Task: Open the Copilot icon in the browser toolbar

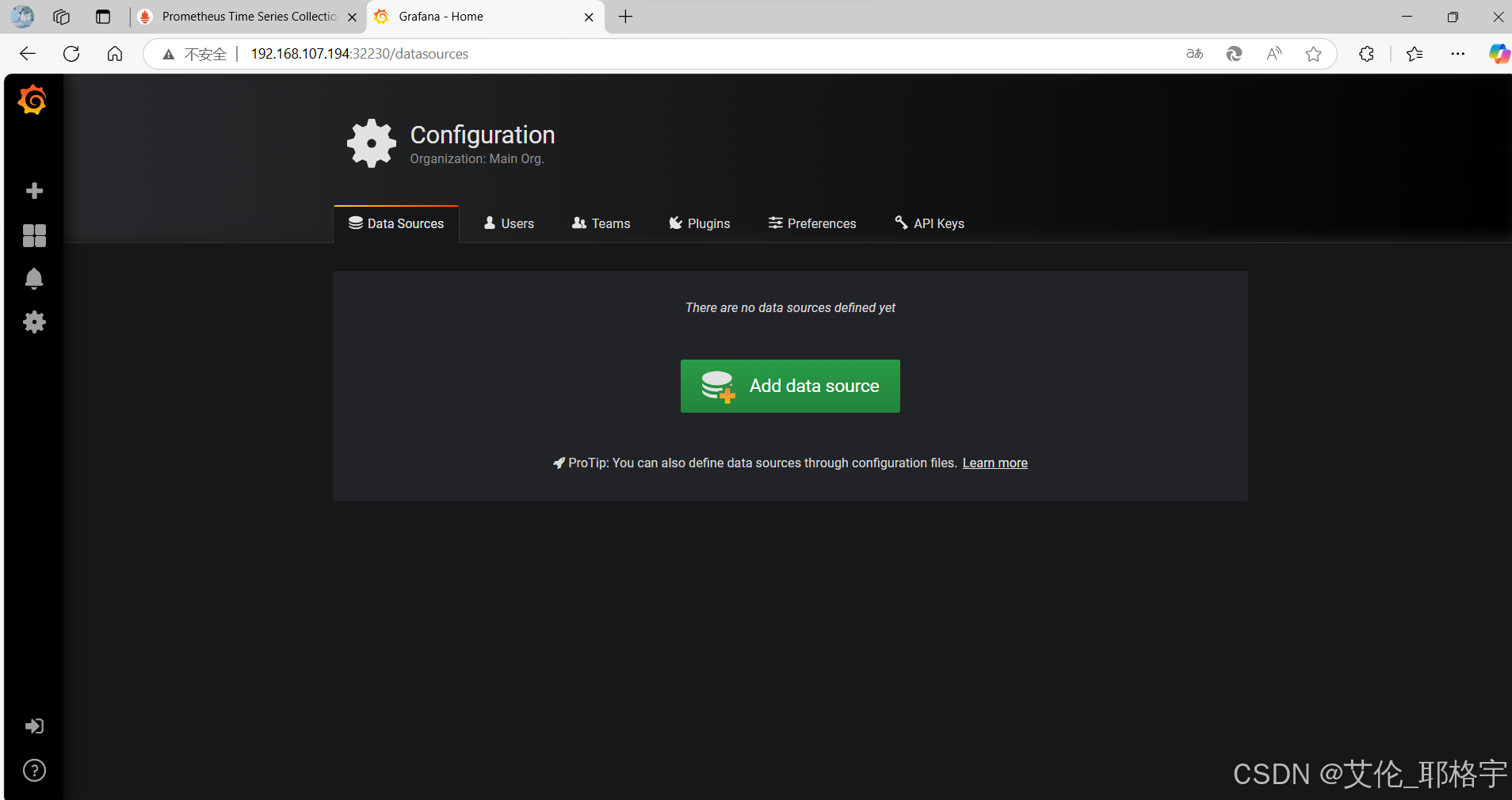Action: pyautogui.click(x=1499, y=54)
